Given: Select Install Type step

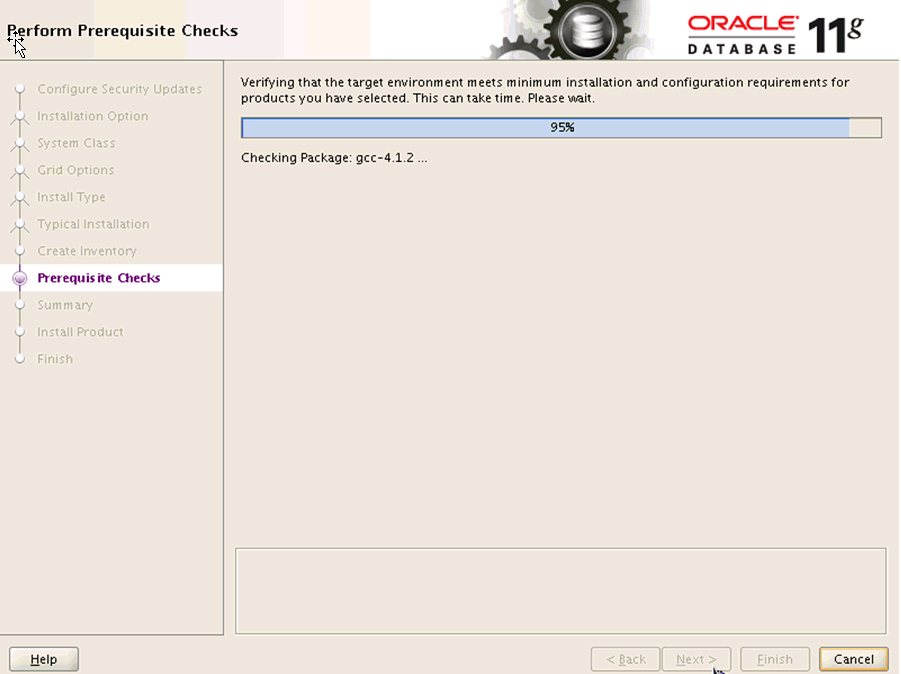Looking at the screenshot, I should point(71,197).
